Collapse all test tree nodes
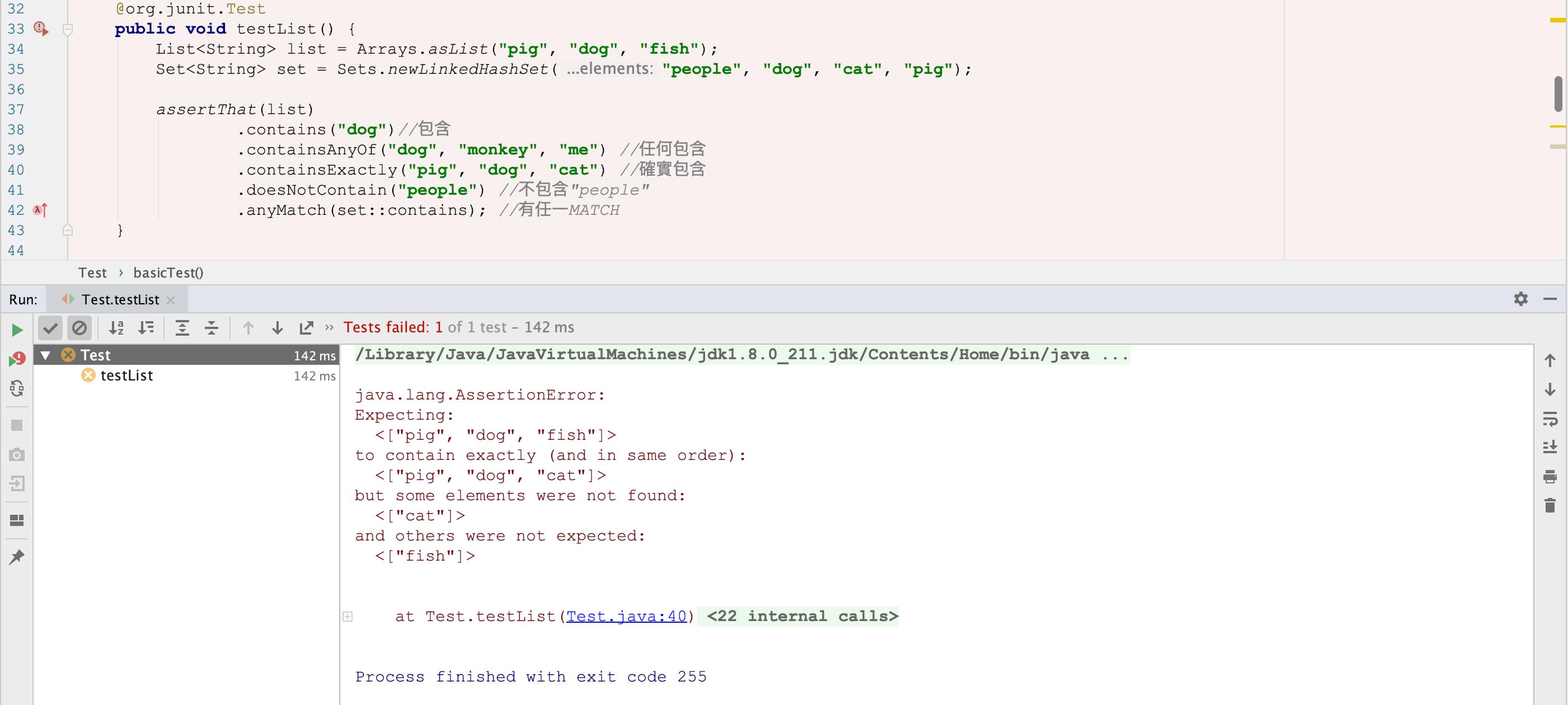The image size is (1568, 705). click(211, 328)
